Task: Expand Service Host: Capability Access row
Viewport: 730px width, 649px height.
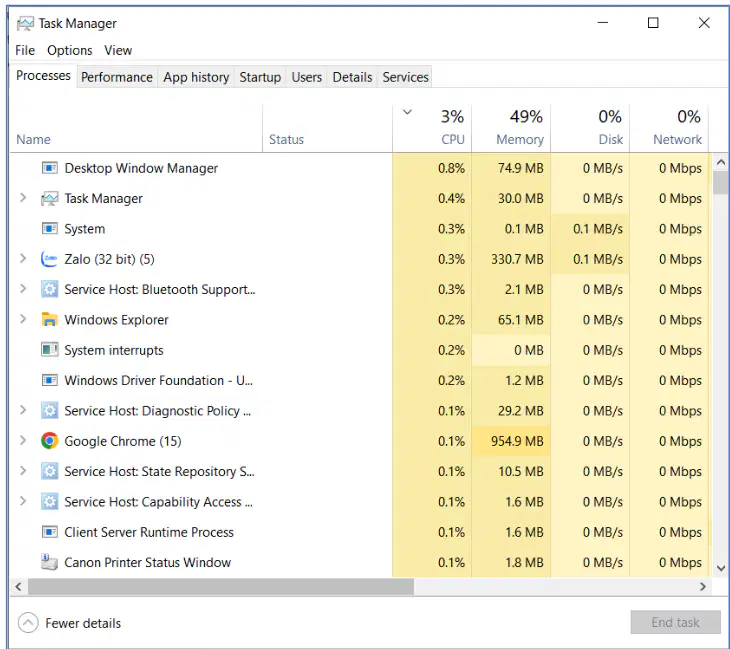Action: point(23,501)
